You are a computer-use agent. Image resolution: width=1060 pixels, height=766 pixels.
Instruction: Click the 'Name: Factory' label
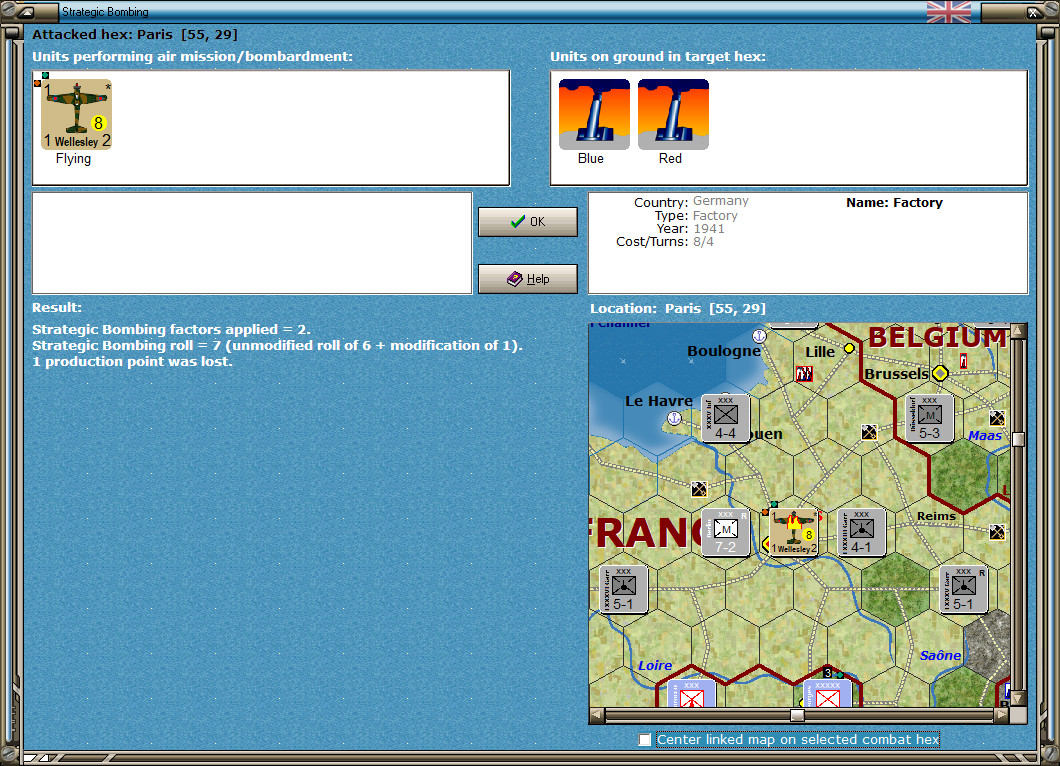pos(894,202)
